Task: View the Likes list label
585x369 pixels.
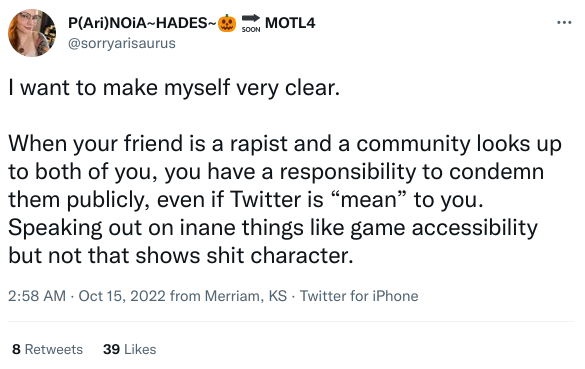Action: pos(140,349)
